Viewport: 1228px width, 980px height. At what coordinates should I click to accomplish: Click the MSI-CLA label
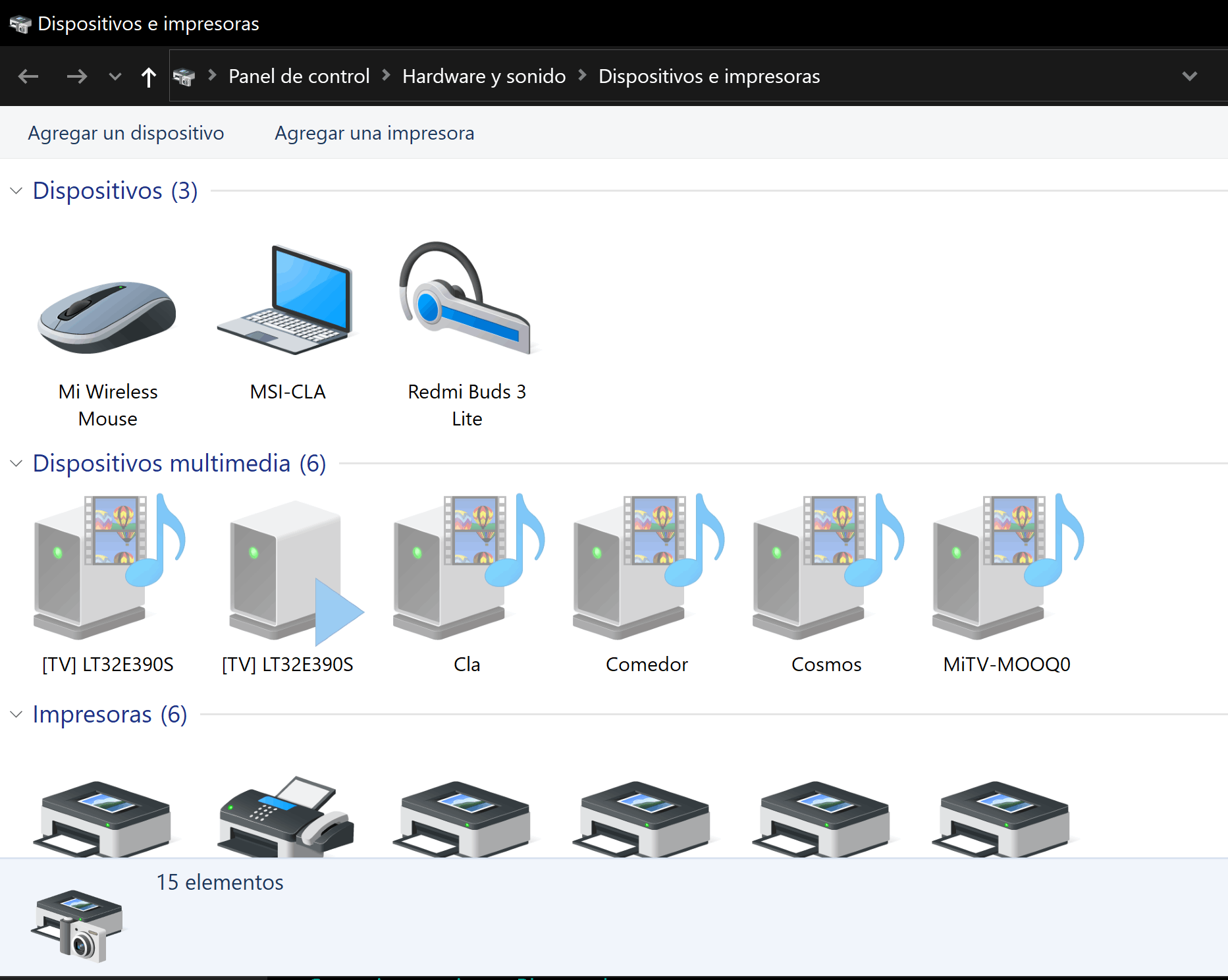(288, 392)
